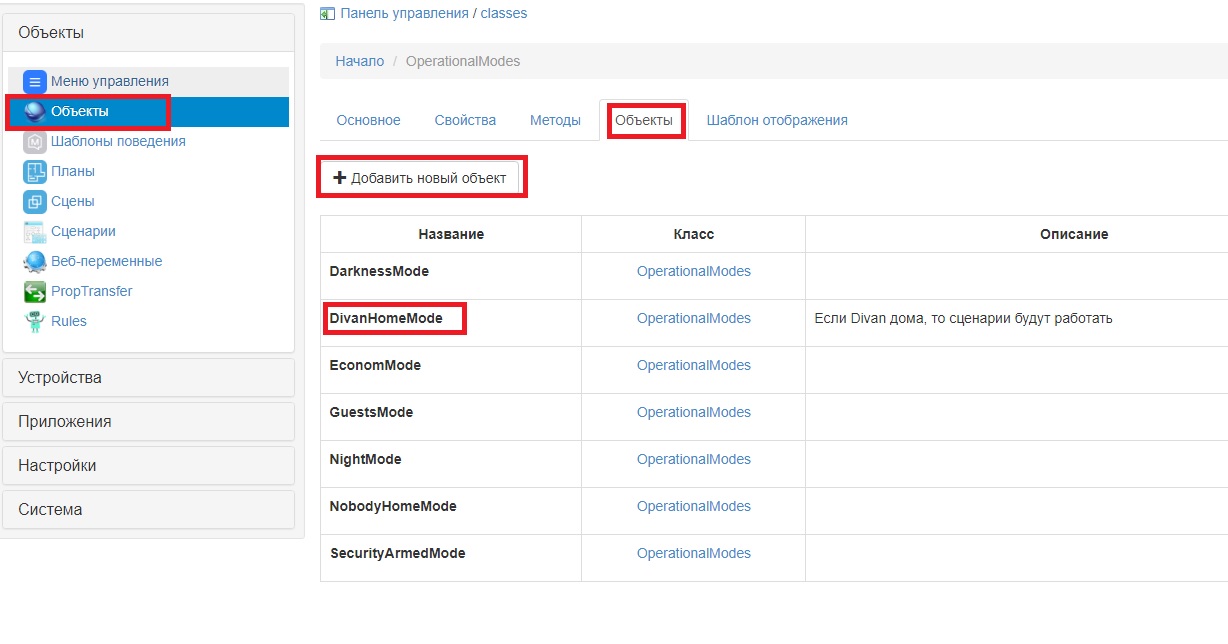Expand the Устройства sidebar section
Image resolution: width=1228 pixels, height=644 pixels.
[148, 378]
